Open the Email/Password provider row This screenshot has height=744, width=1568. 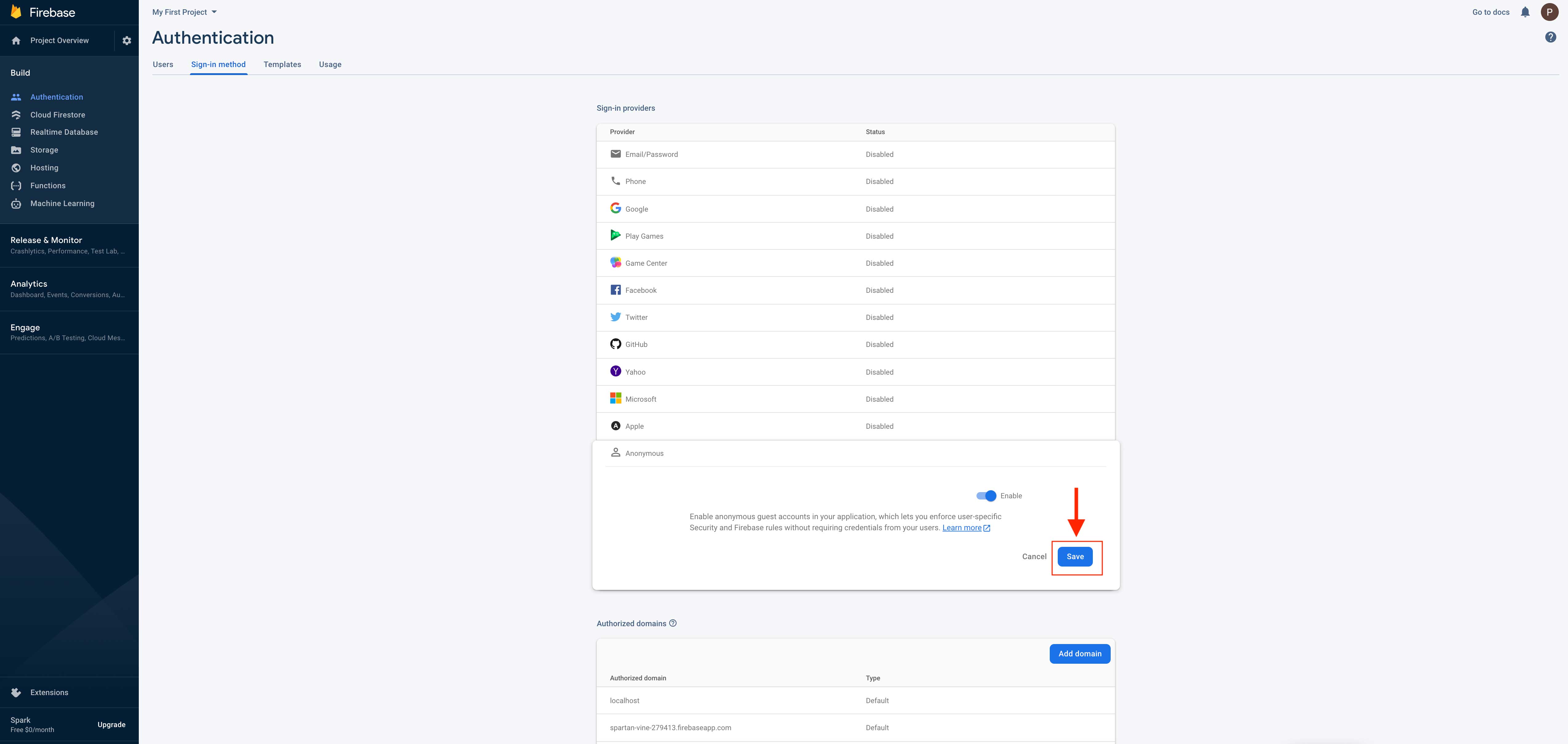pos(855,154)
